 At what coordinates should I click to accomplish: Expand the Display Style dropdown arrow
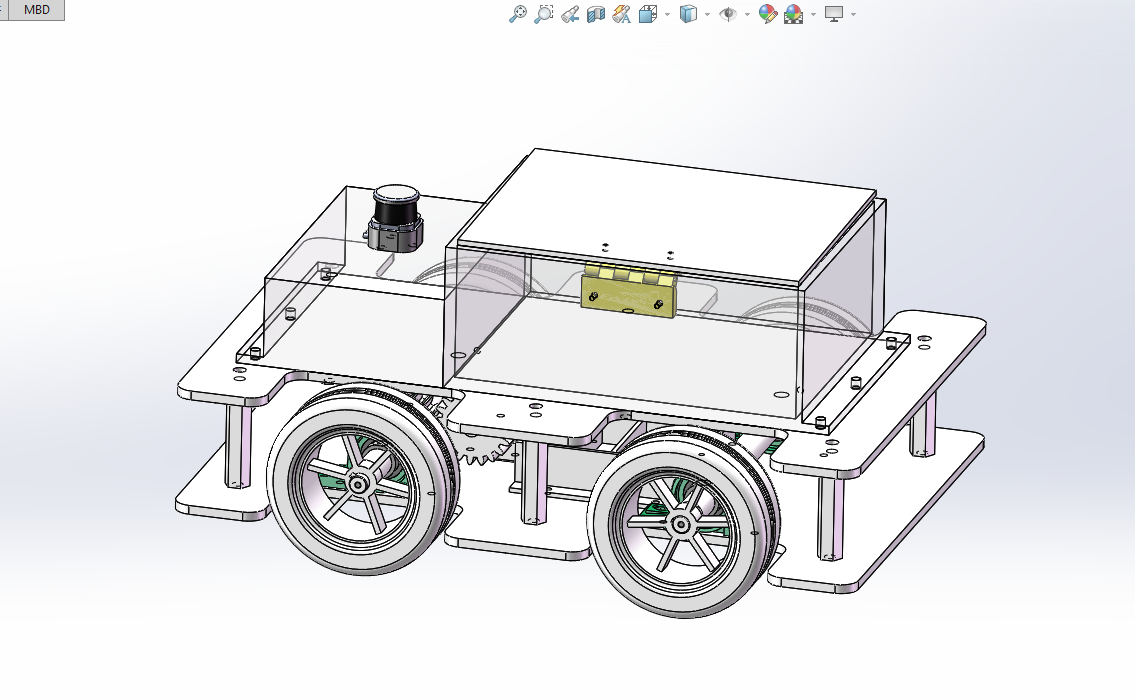click(707, 14)
